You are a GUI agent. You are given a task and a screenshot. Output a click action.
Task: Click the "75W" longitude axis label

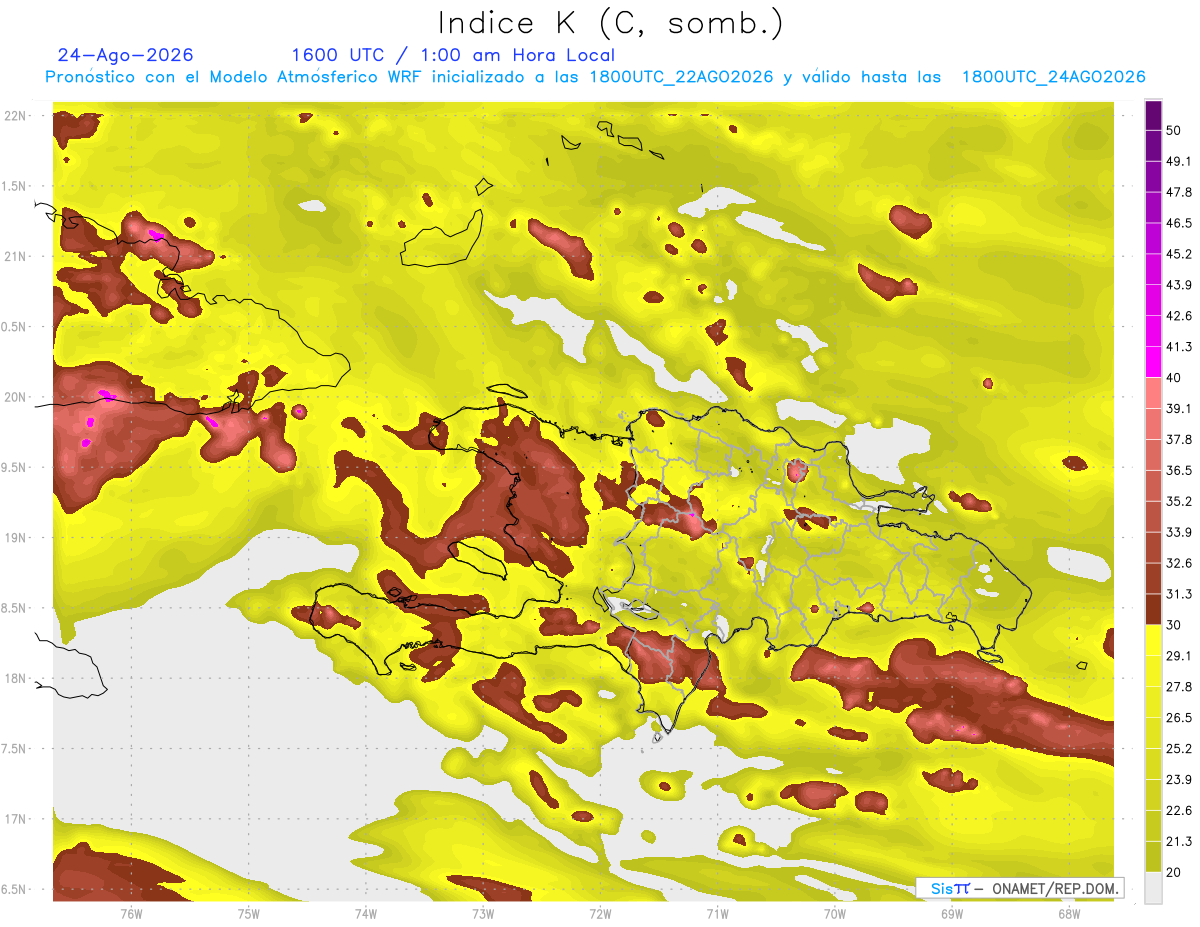click(248, 913)
